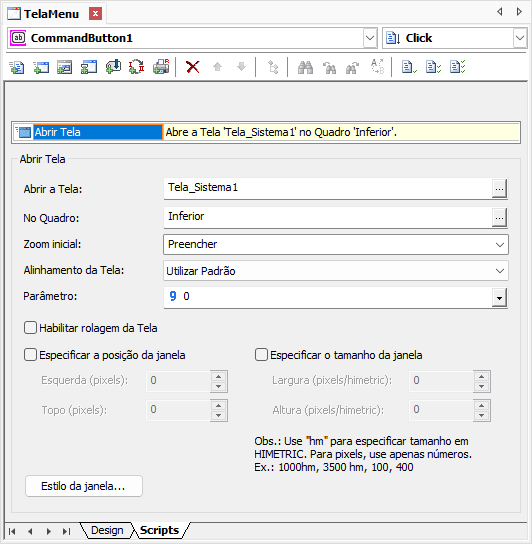Click the add Open Screen pick icon
Image resolution: width=532 pixels, height=544 pixels.
(41, 67)
